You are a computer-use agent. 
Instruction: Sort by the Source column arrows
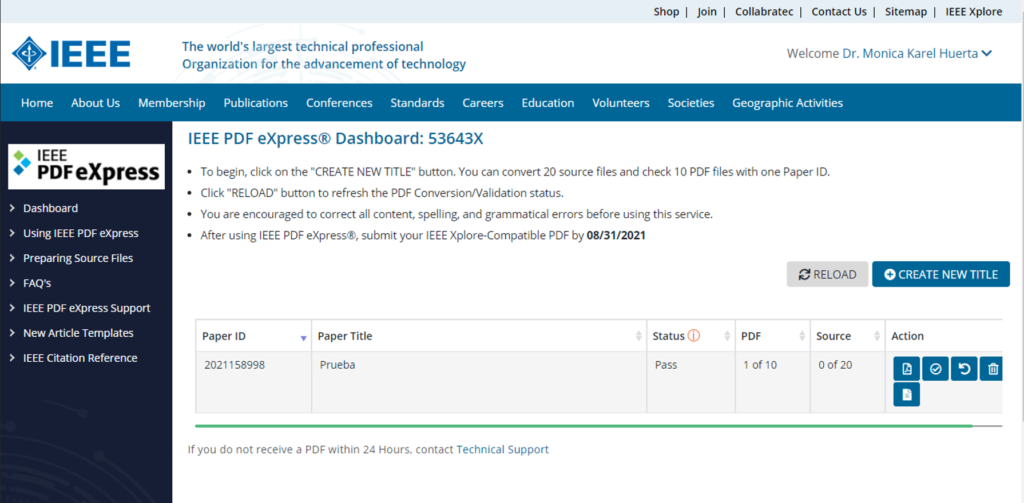click(x=877, y=336)
